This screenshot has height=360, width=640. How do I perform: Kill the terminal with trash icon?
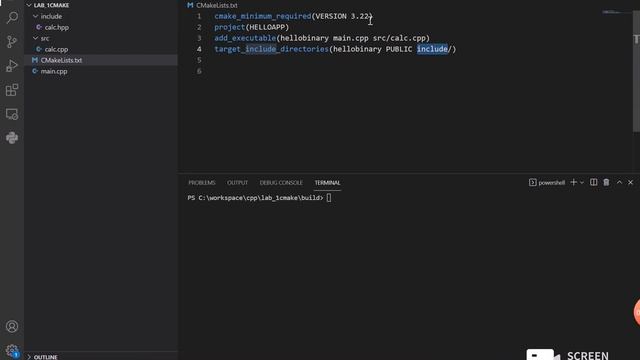tap(606, 182)
